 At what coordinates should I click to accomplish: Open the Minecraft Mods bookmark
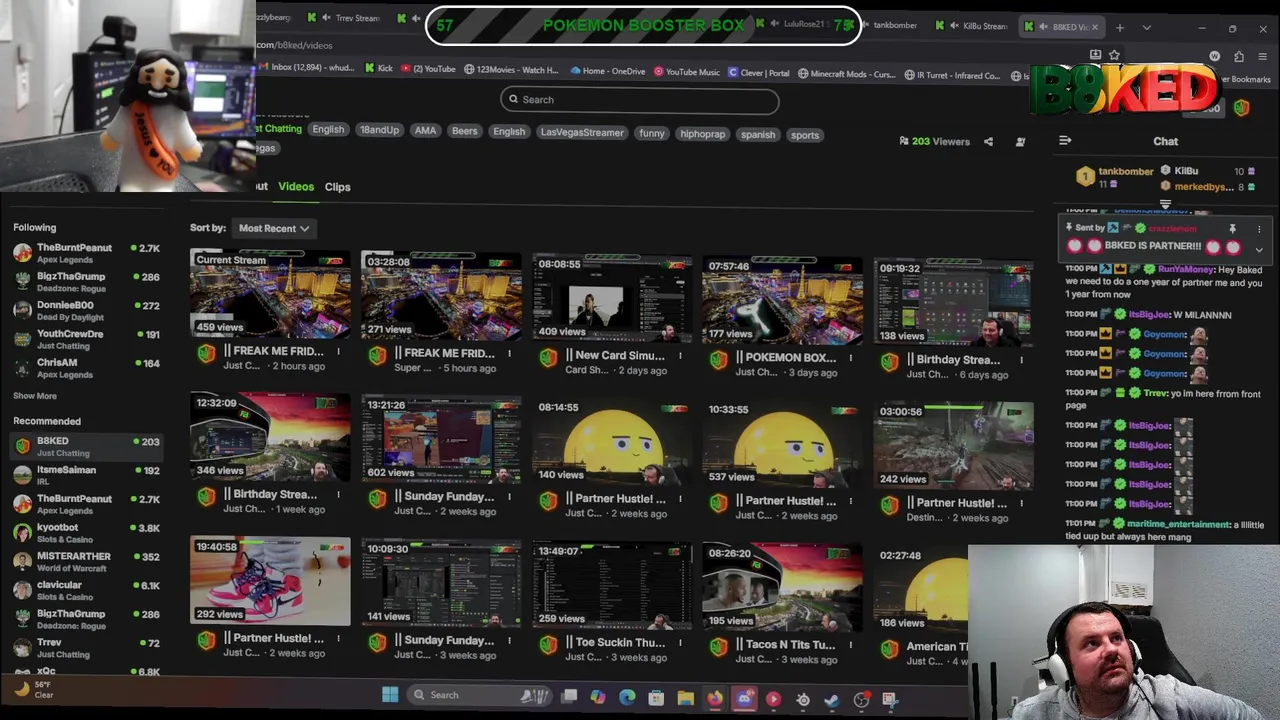846,74
